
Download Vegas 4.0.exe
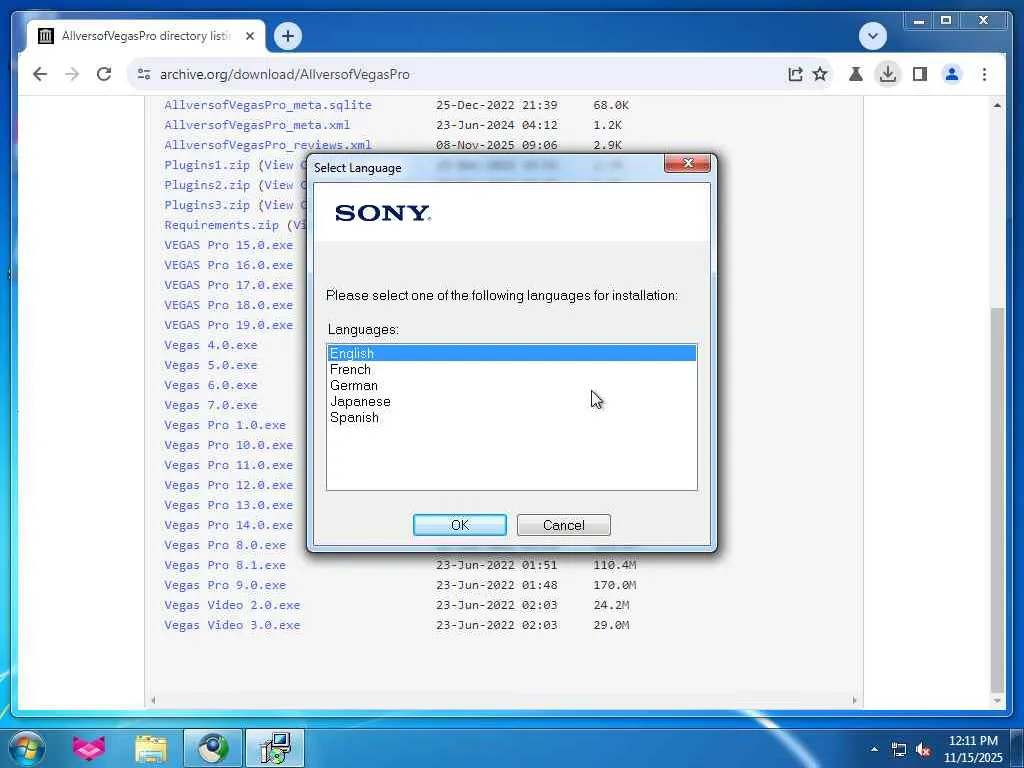coord(210,345)
